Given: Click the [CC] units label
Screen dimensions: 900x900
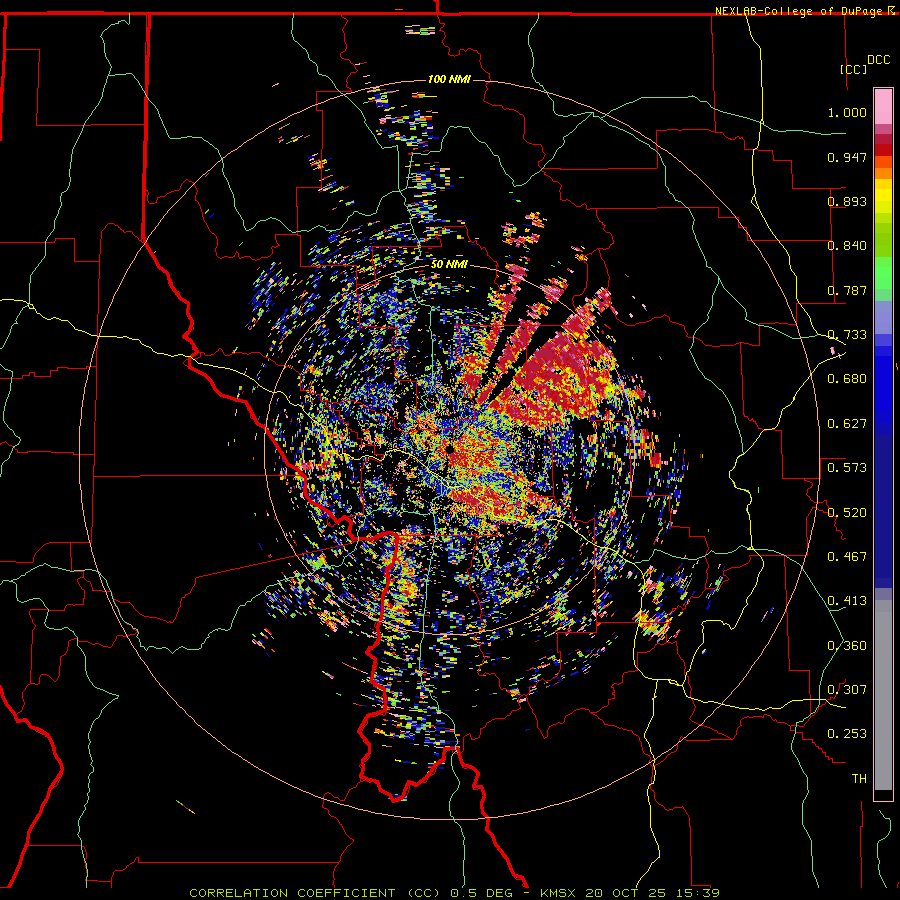Looking at the screenshot, I should pos(853,69).
